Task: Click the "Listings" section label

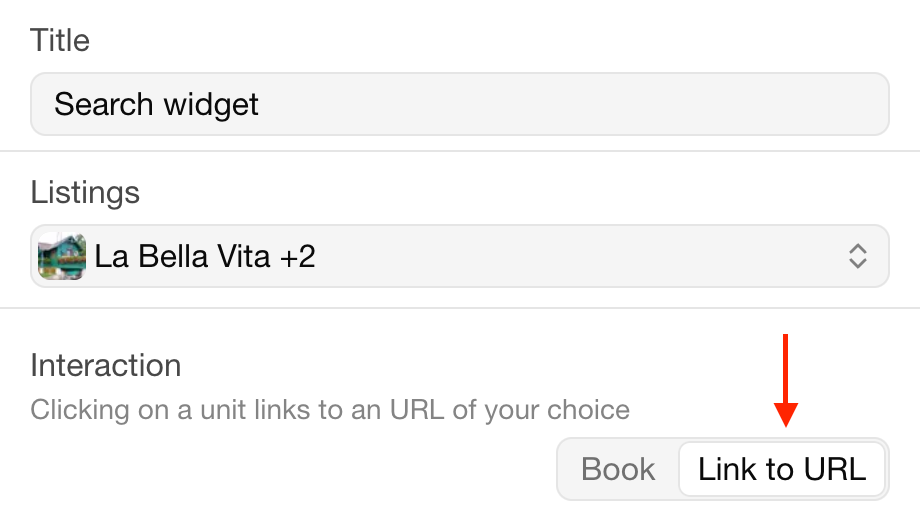Action: click(85, 192)
